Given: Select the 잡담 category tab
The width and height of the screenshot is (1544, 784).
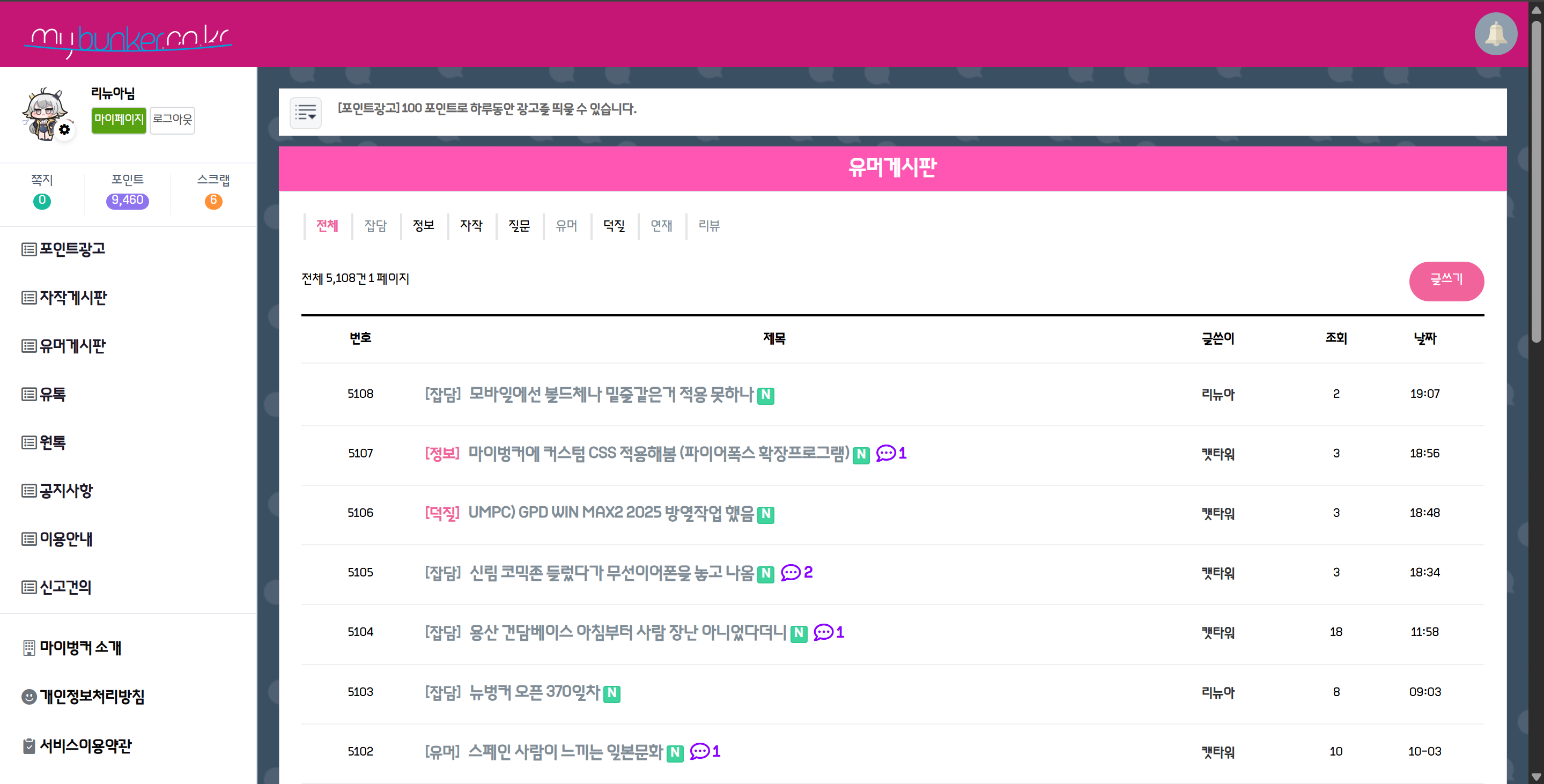Looking at the screenshot, I should point(375,226).
